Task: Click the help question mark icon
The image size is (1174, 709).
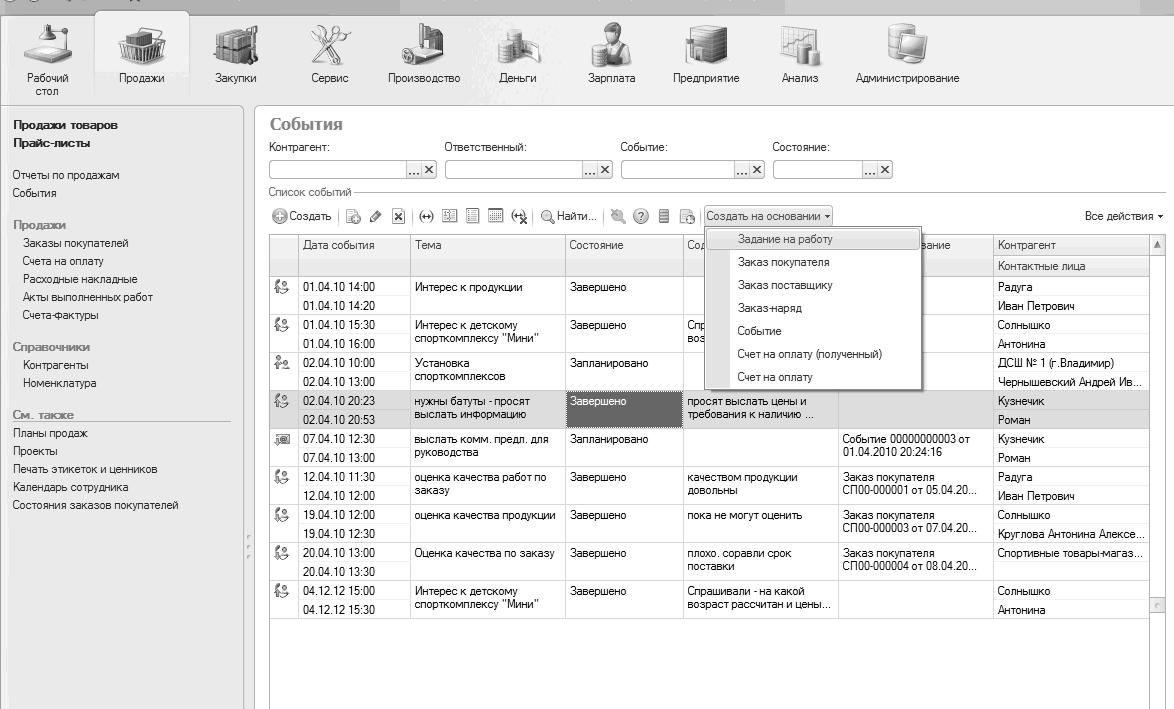Action: (x=641, y=216)
